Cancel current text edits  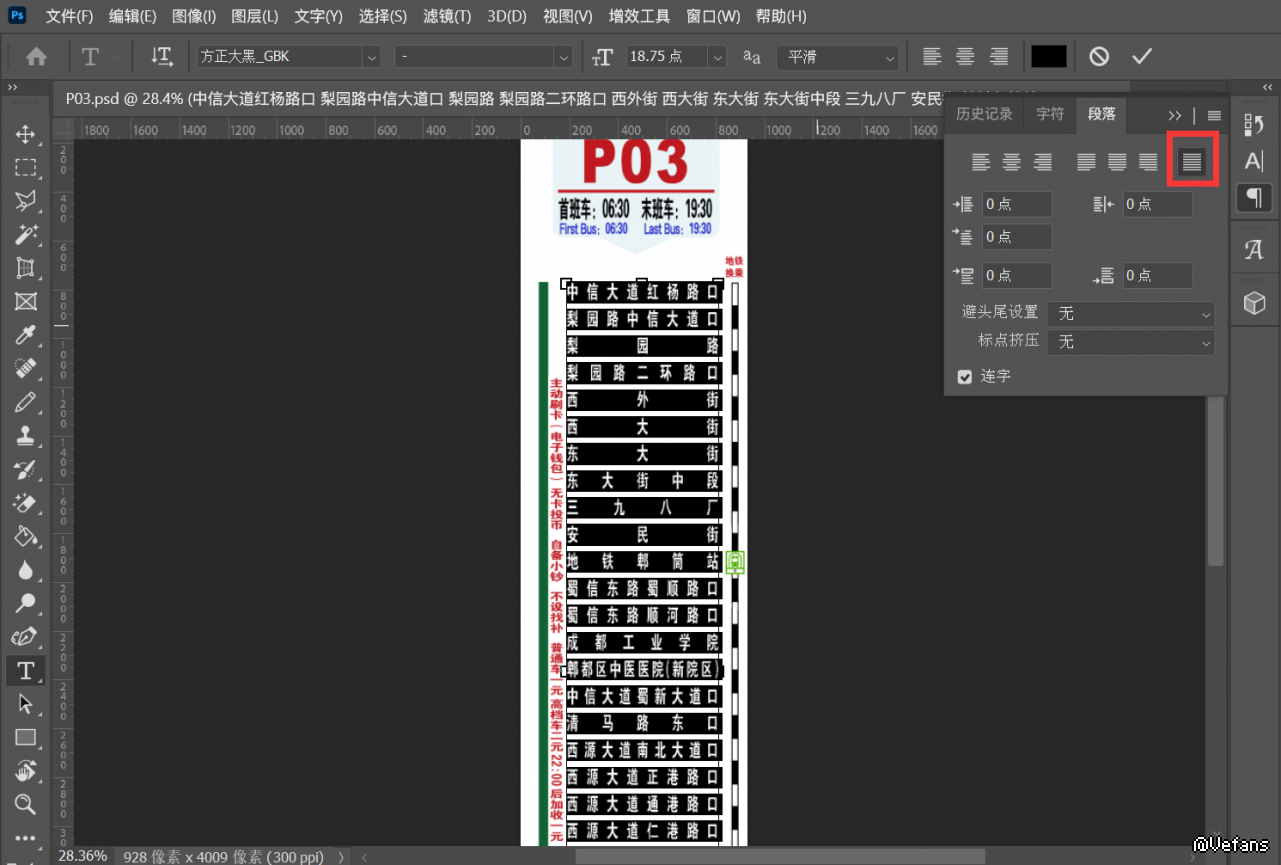[1099, 57]
